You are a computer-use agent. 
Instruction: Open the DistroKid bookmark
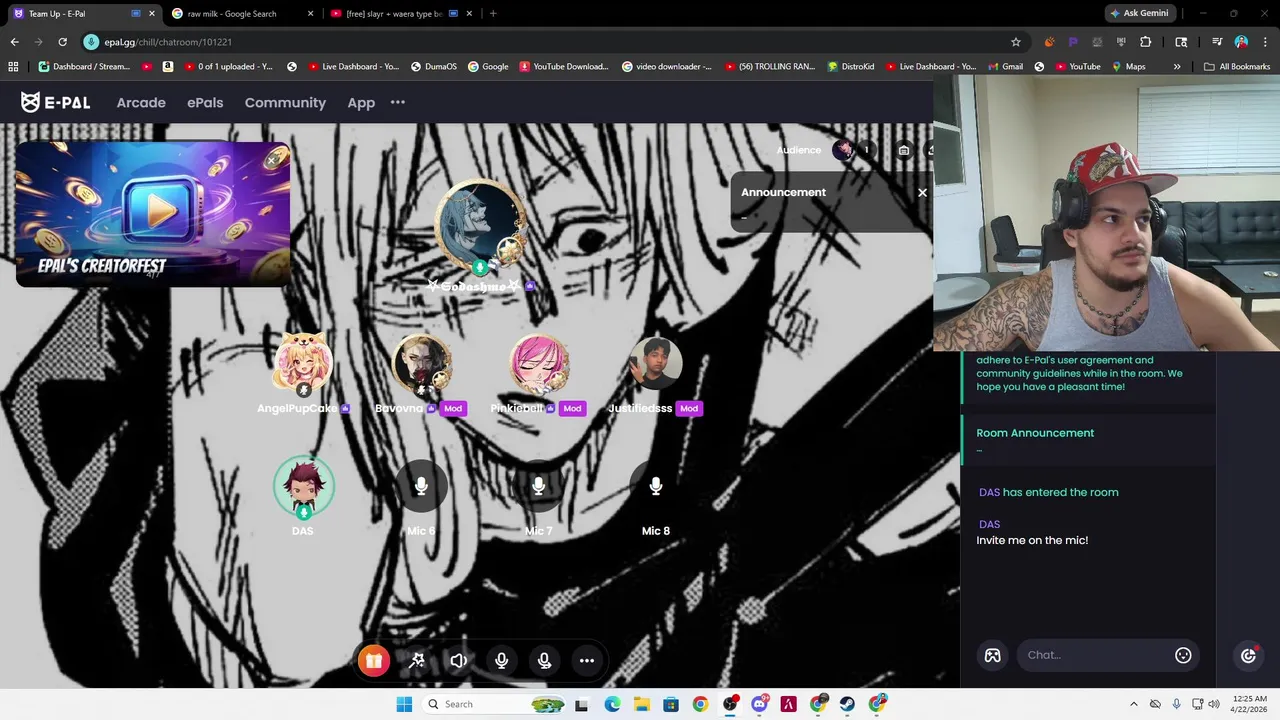(x=850, y=67)
